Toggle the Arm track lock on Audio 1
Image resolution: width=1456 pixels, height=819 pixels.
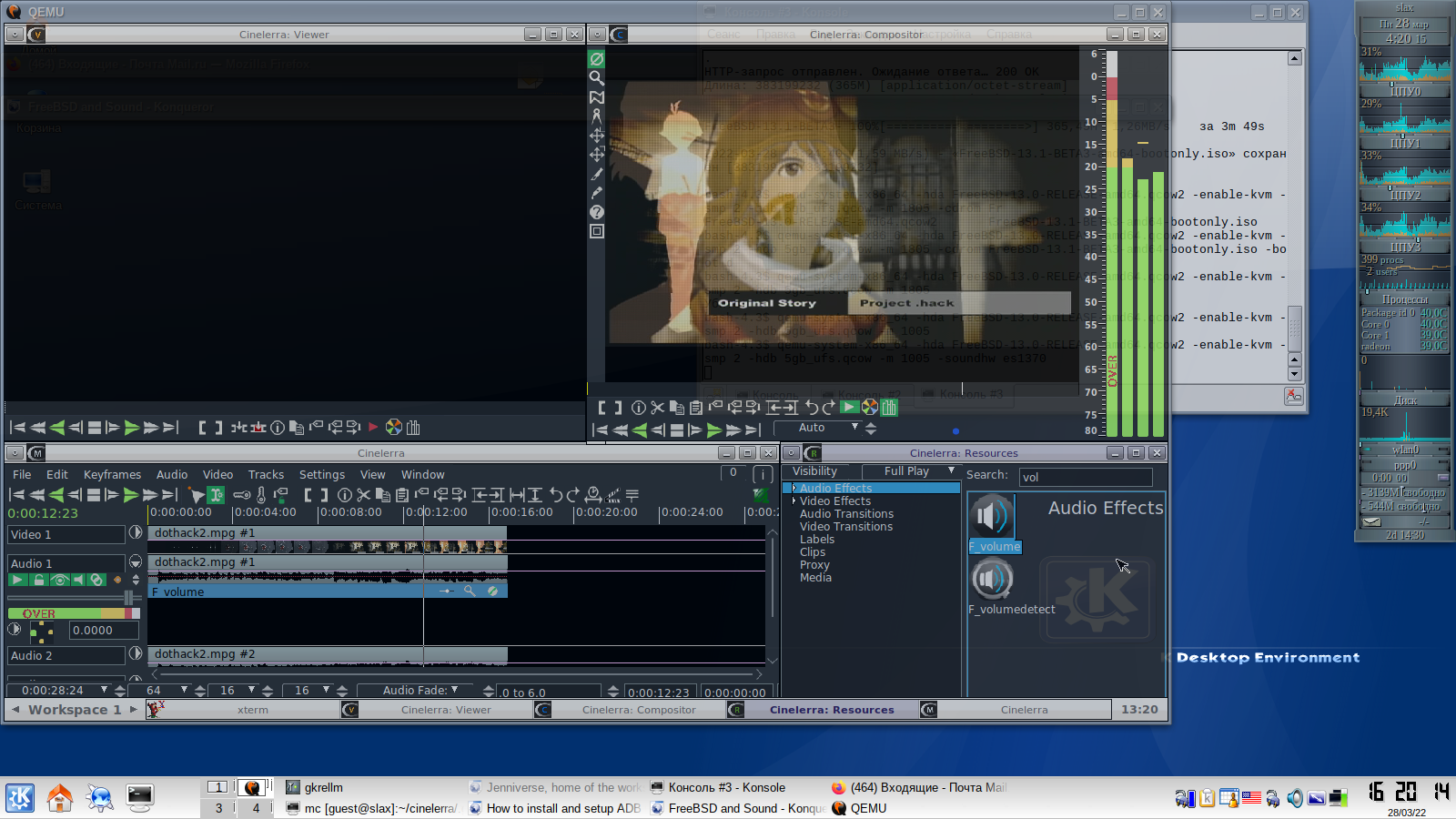click(x=38, y=580)
